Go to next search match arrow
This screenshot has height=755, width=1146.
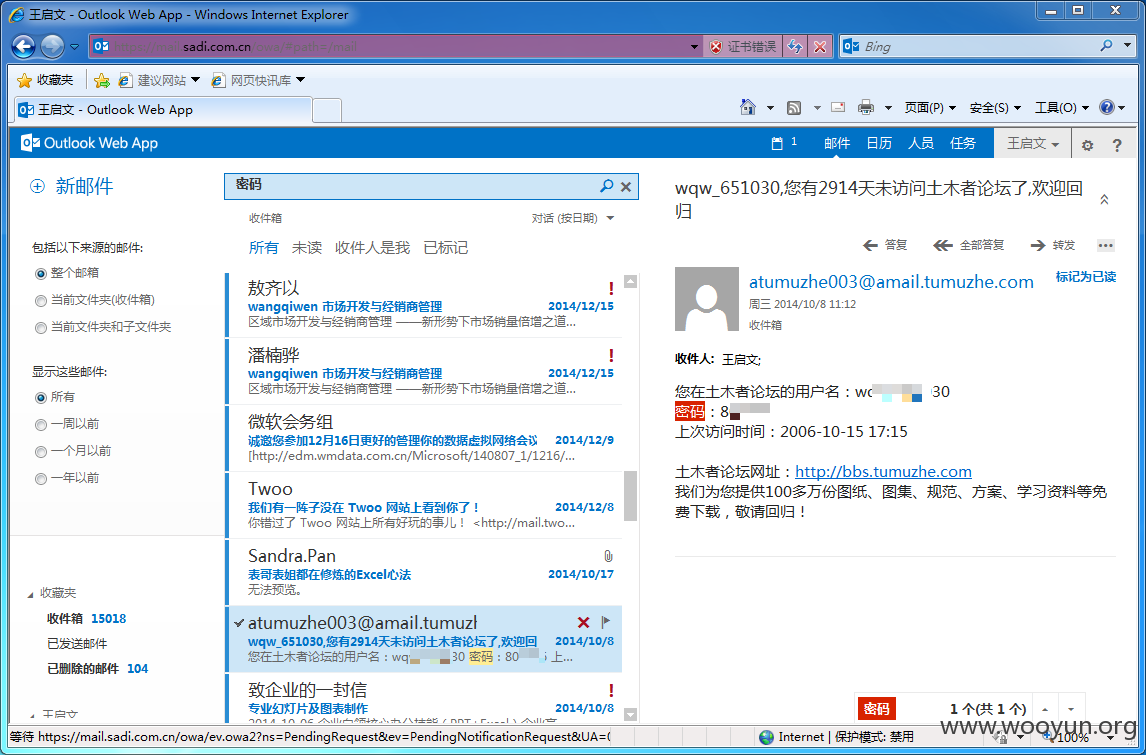(x=1071, y=709)
